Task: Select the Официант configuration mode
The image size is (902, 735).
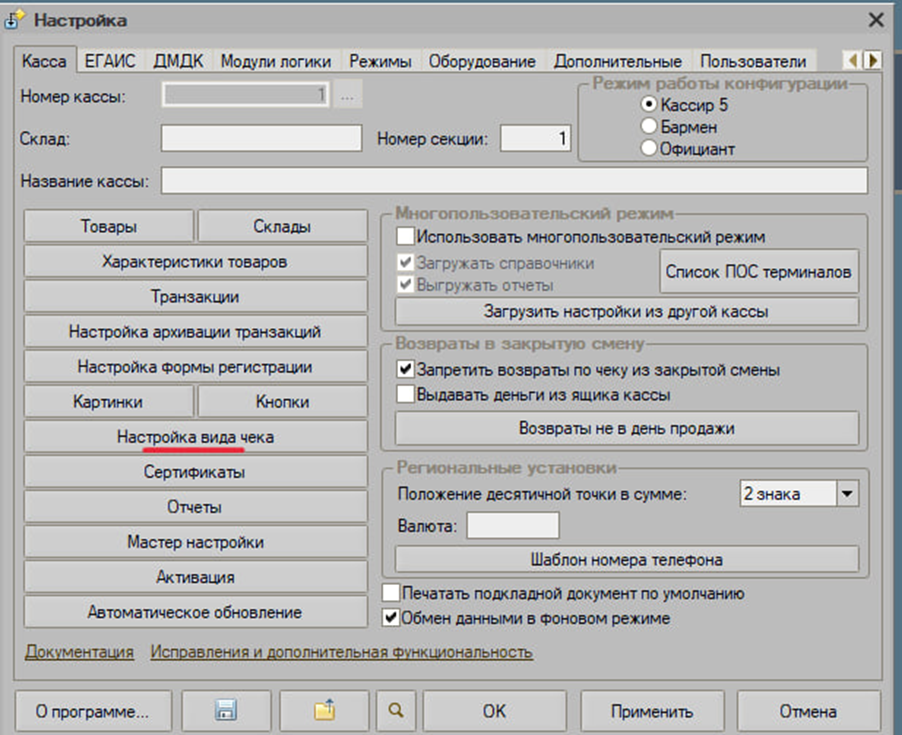Action: (x=649, y=149)
